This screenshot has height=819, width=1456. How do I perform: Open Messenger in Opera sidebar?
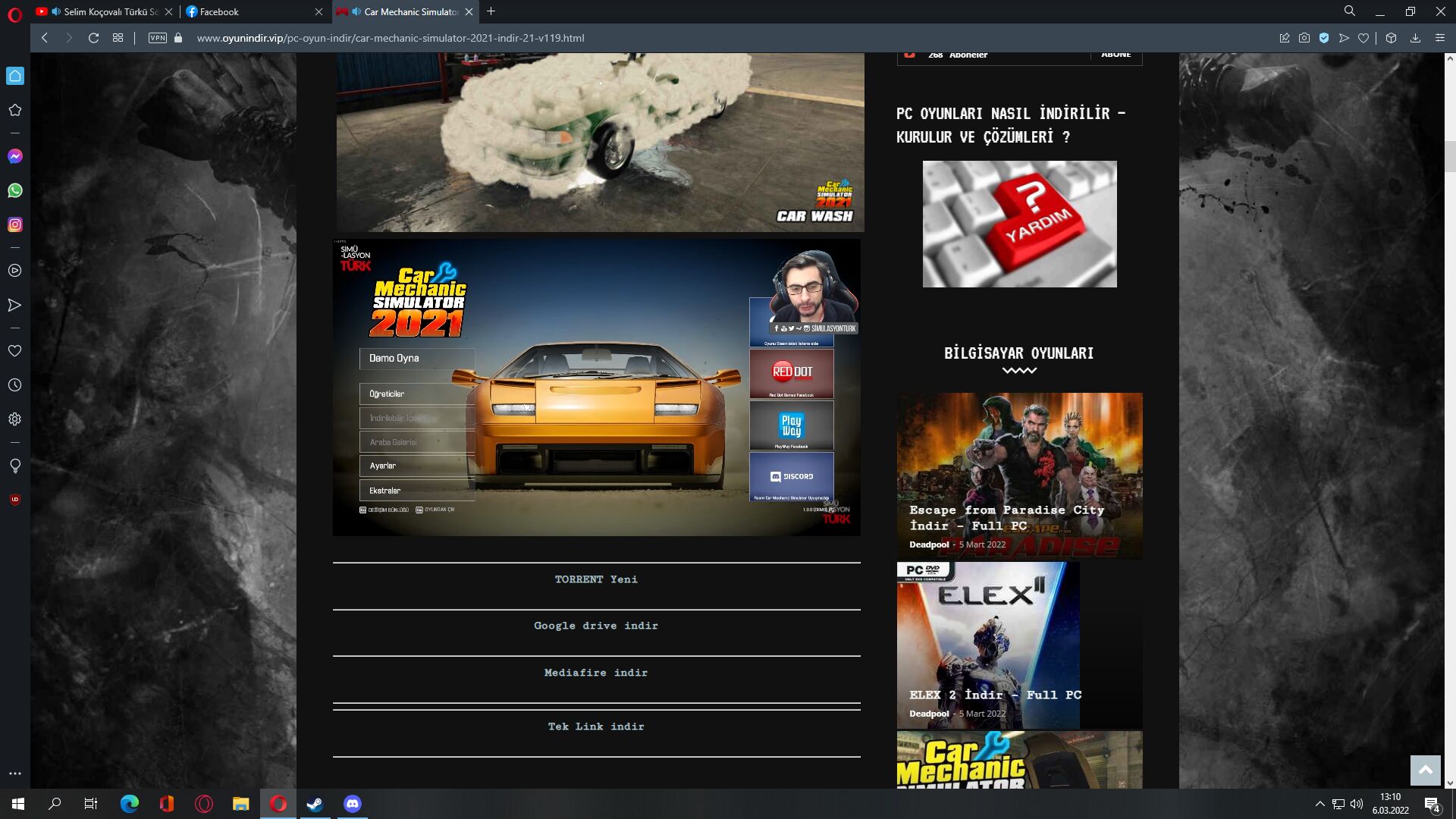(14, 156)
